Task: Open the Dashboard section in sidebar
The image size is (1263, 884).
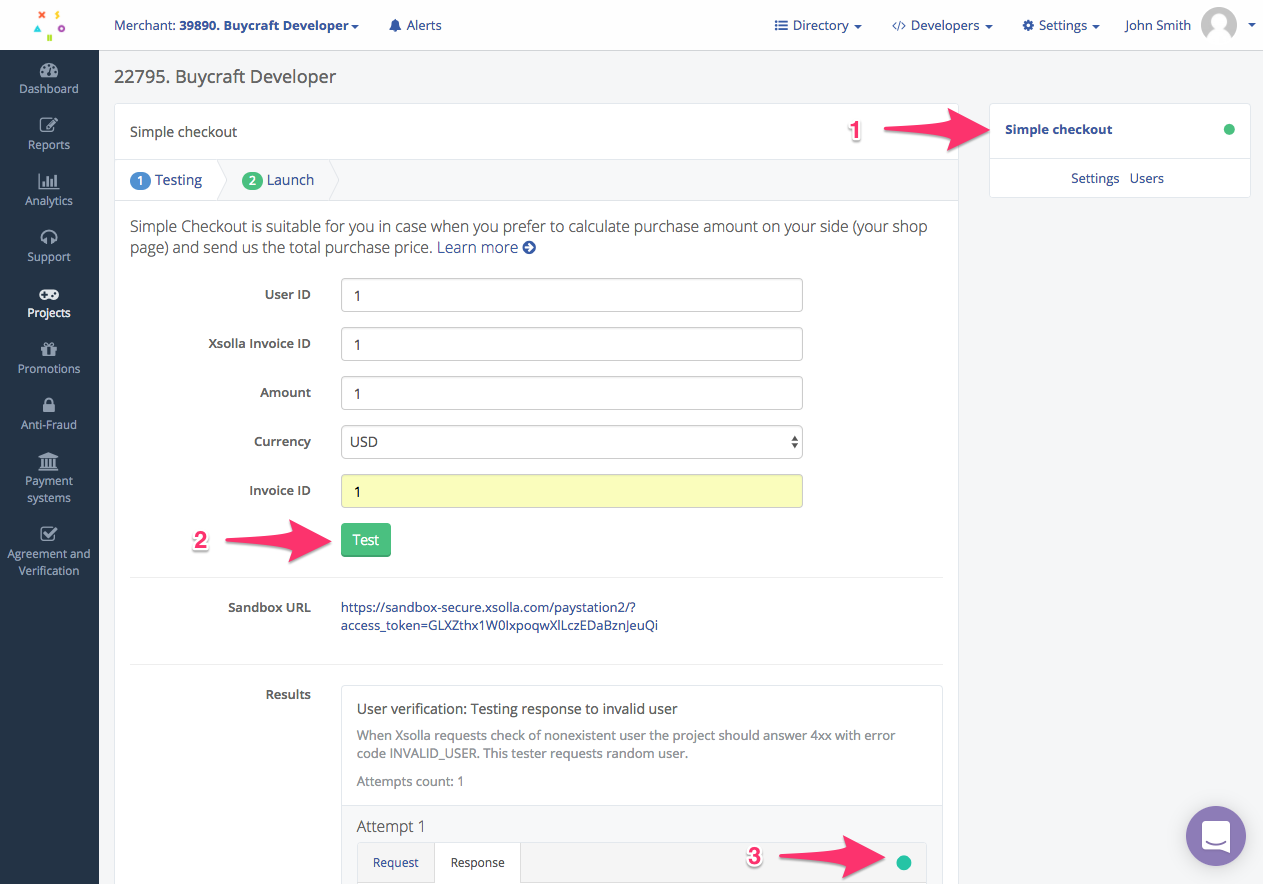Action: [x=49, y=79]
